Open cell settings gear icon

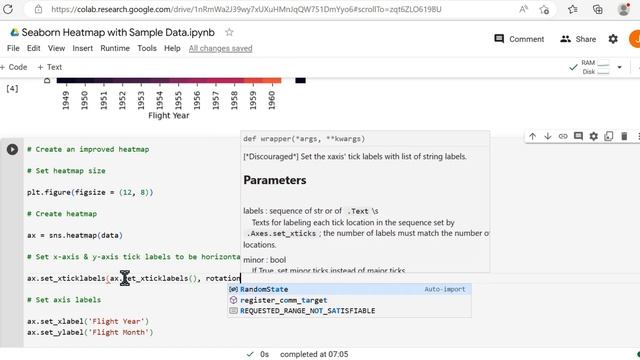(x=593, y=136)
